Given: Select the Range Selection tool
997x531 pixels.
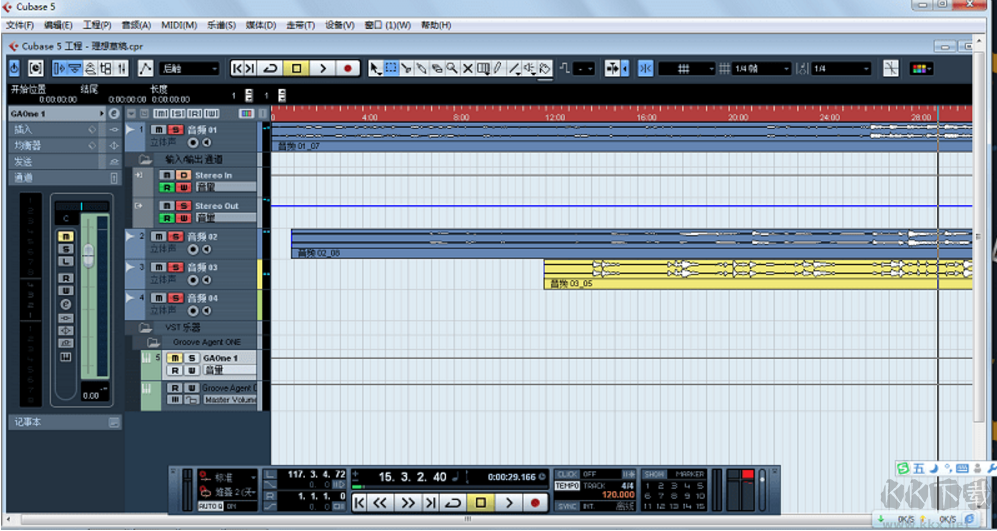Looking at the screenshot, I should [391, 68].
